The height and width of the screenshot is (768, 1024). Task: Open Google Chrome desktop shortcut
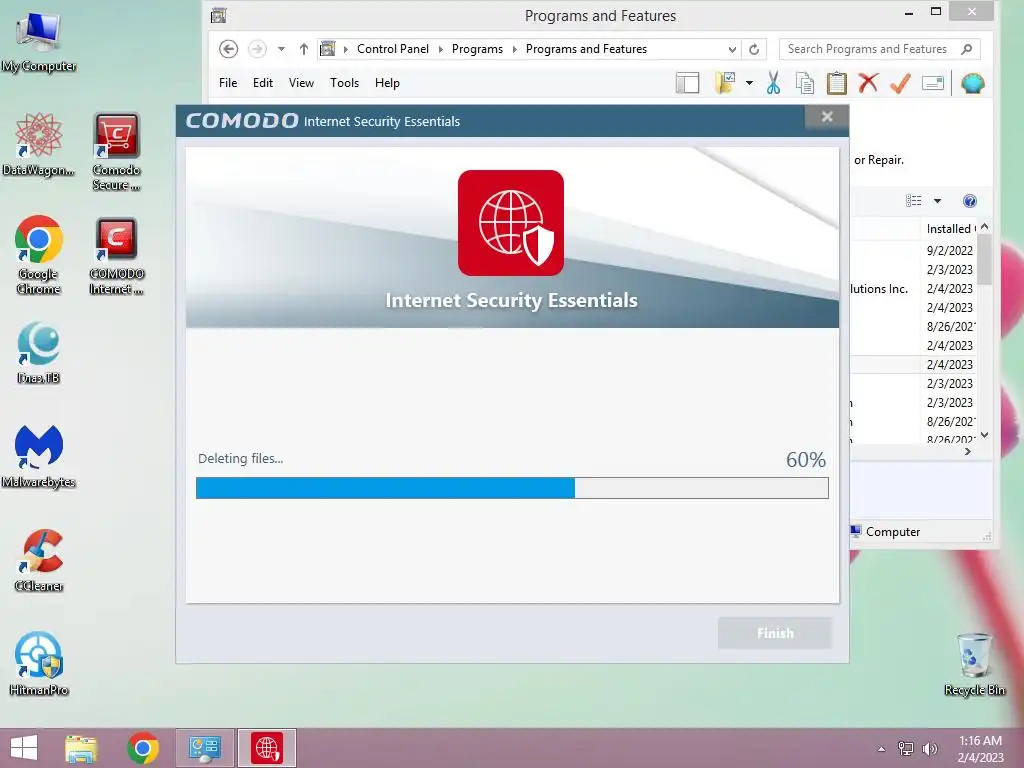click(x=39, y=255)
